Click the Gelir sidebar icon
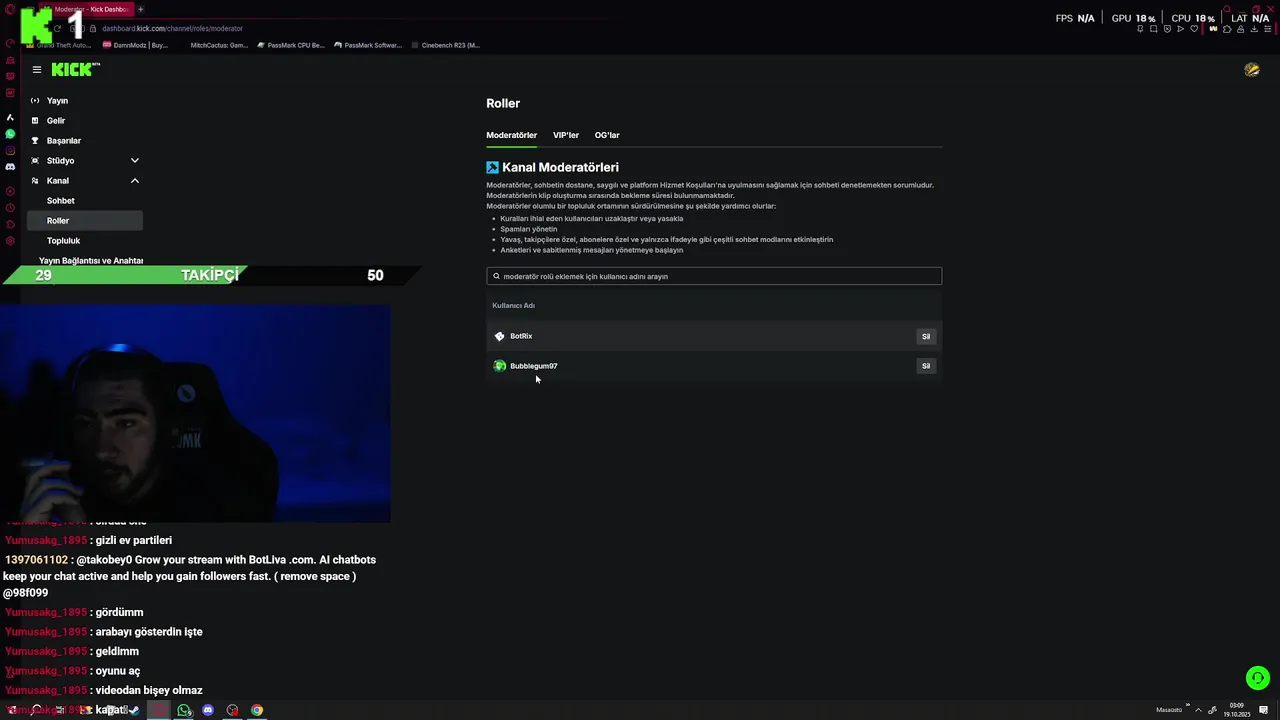This screenshot has width=1280, height=720. [35, 121]
